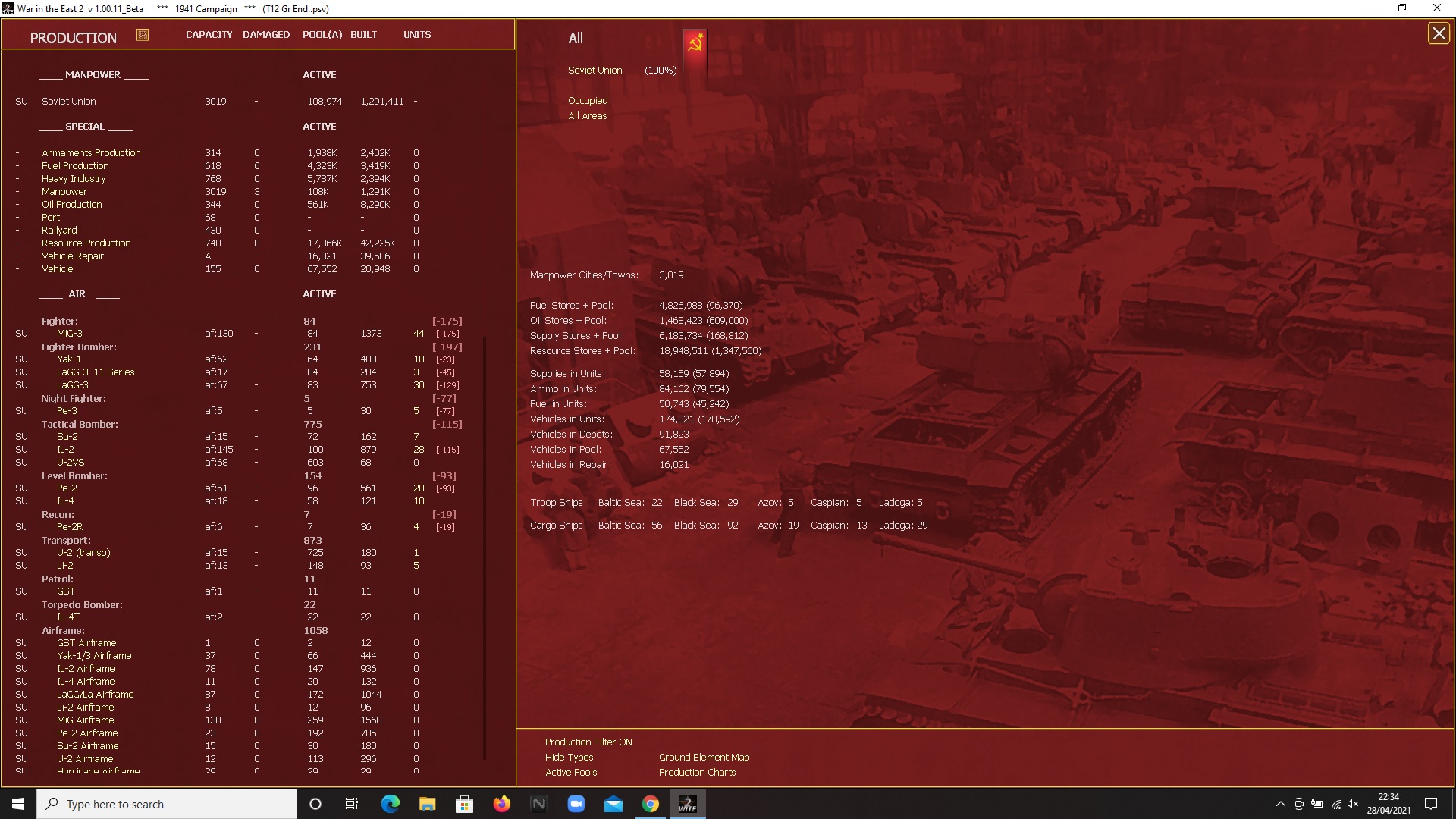This screenshot has height=819, width=1456.
Task: Close the production screen with X
Action: tap(1438, 33)
